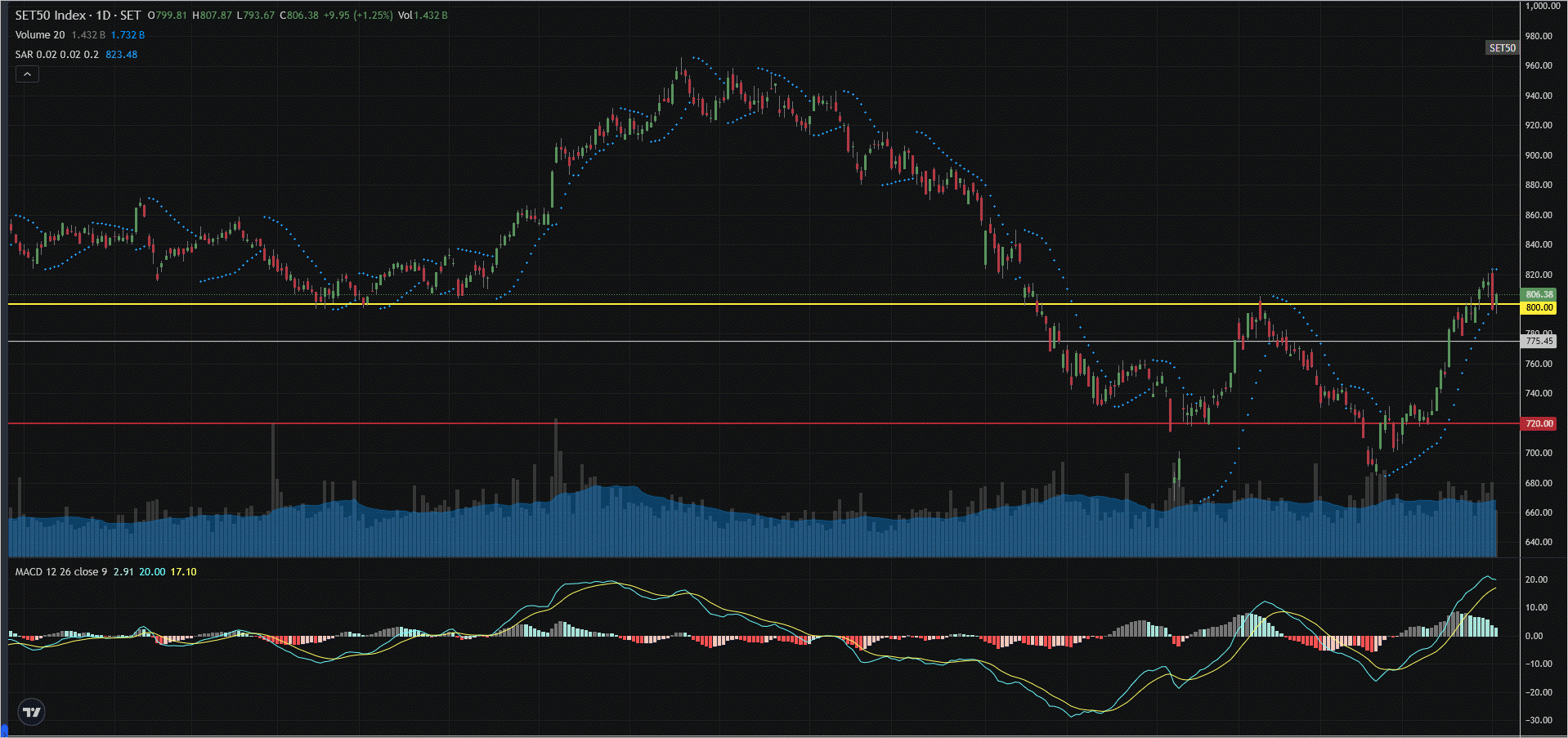Click the open price O799.81 in header
Image resolution: width=1568 pixels, height=738 pixels.
(x=168, y=16)
